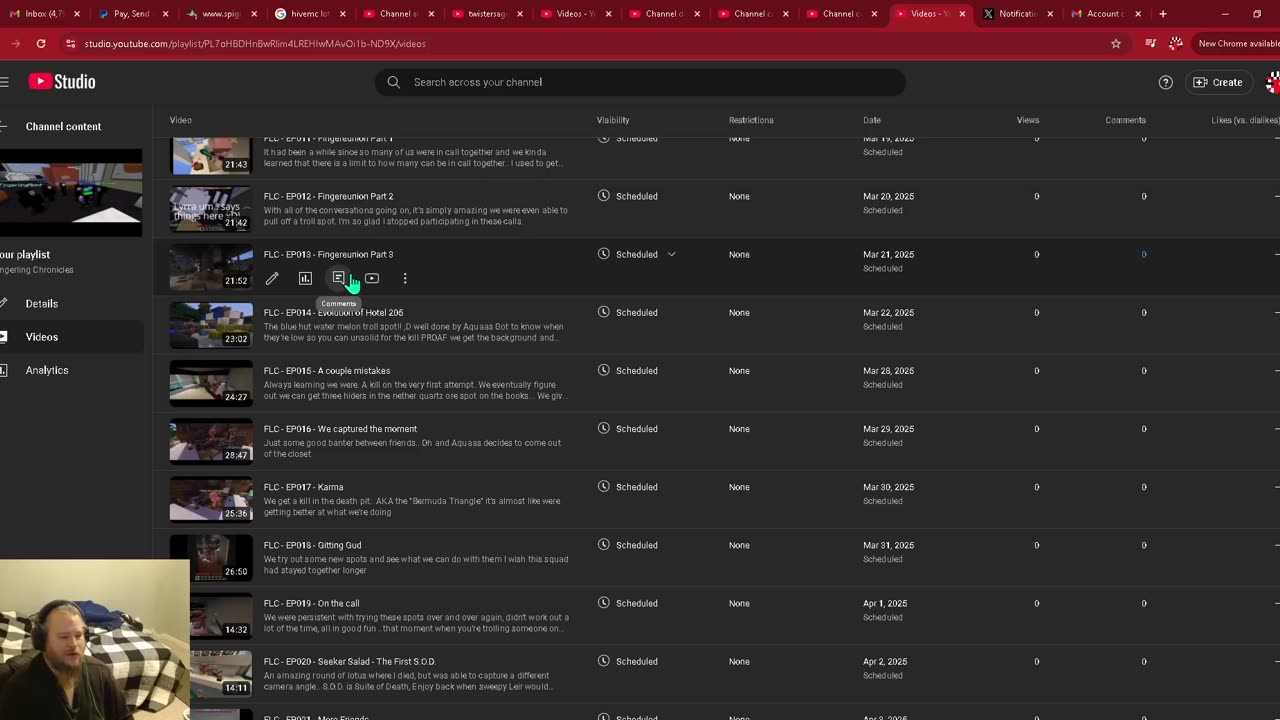The image size is (1280, 720).
Task: Click the scheduled clock icon for EP016
Action: (x=604, y=428)
